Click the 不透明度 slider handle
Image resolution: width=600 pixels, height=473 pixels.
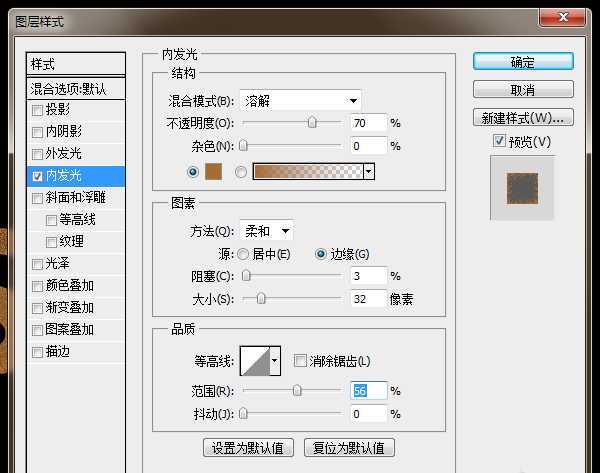tap(312, 123)
